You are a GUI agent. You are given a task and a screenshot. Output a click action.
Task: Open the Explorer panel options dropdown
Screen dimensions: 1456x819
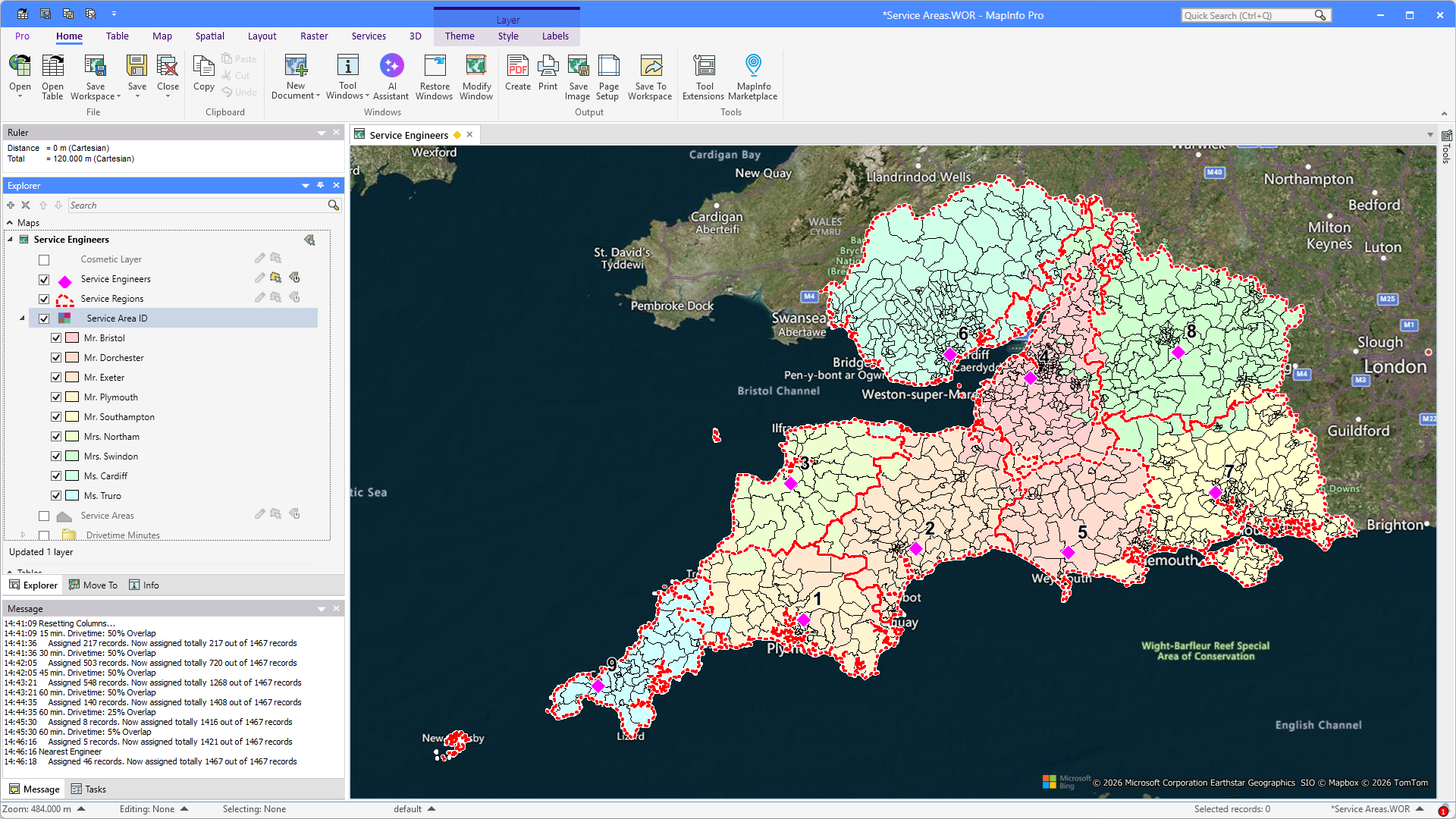point(306,186)
